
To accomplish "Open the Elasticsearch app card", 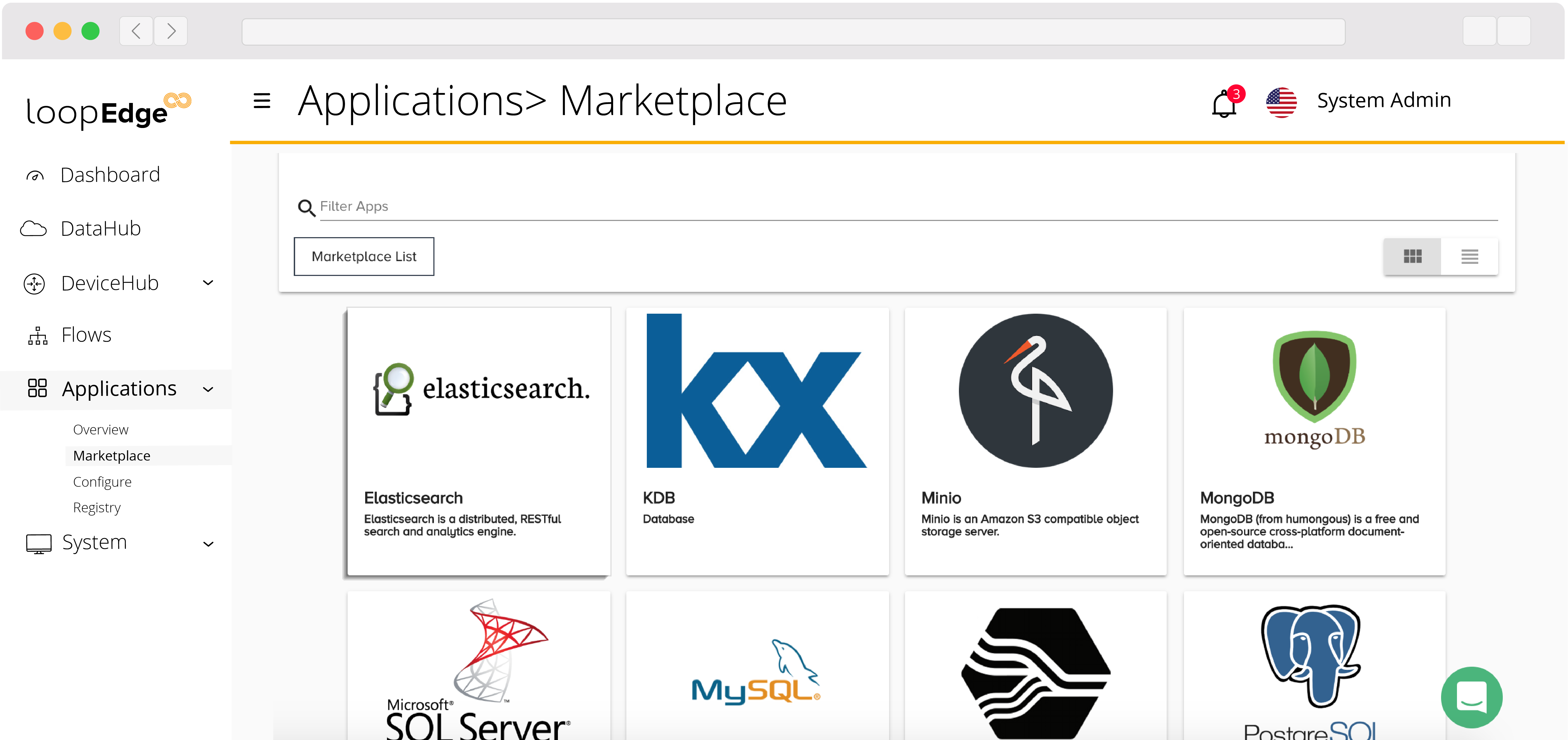I will coord(478,441).
